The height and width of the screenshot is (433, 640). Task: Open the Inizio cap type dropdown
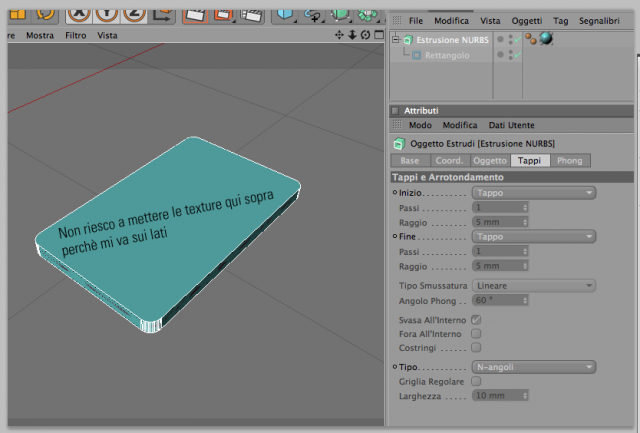(534, 193)
